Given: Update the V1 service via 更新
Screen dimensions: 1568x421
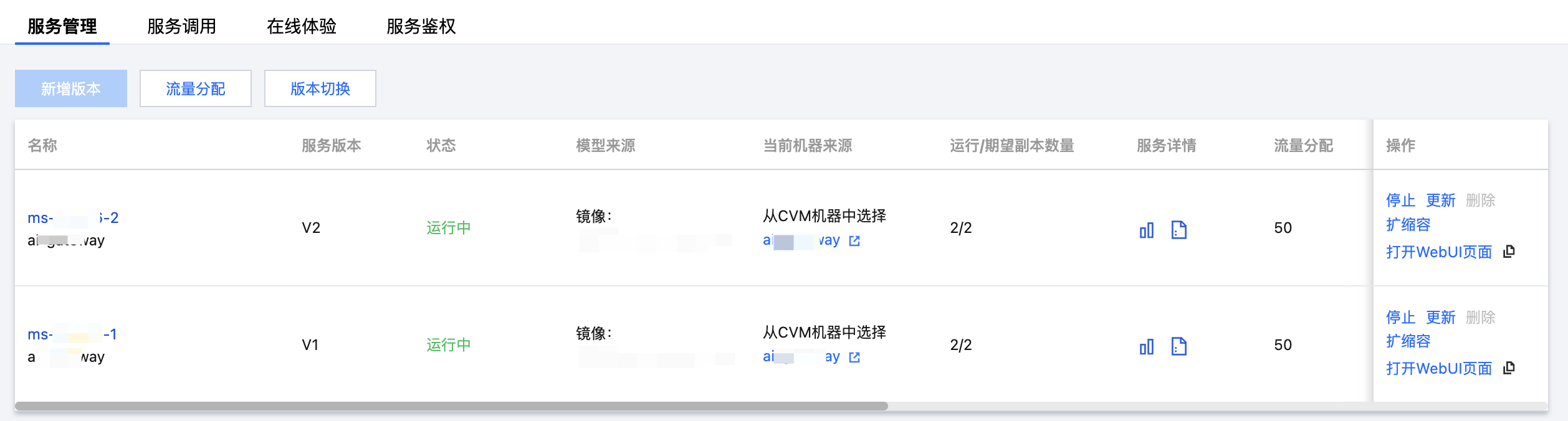Looking at the screenshot, I should pyautogui.click(x=1440, y=317).
